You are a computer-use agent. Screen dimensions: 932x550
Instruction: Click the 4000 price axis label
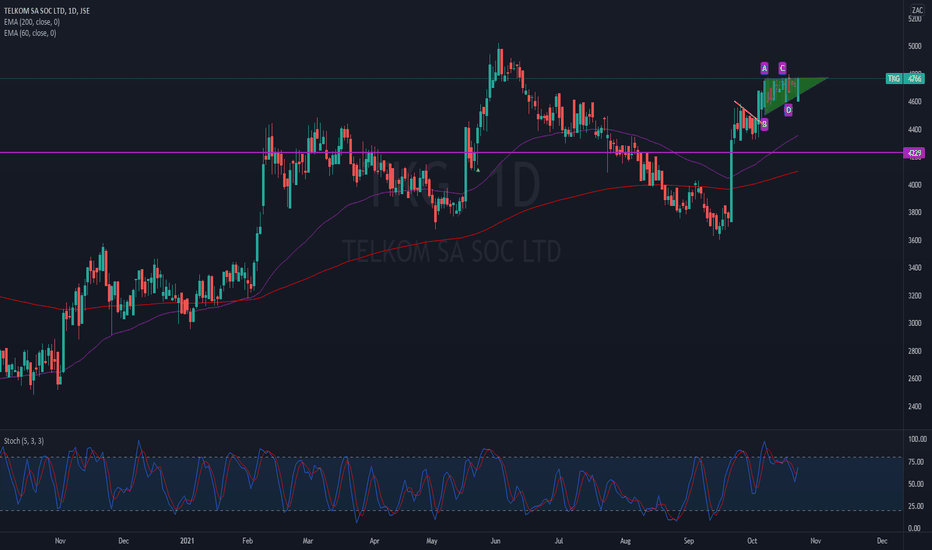point(915,185)
